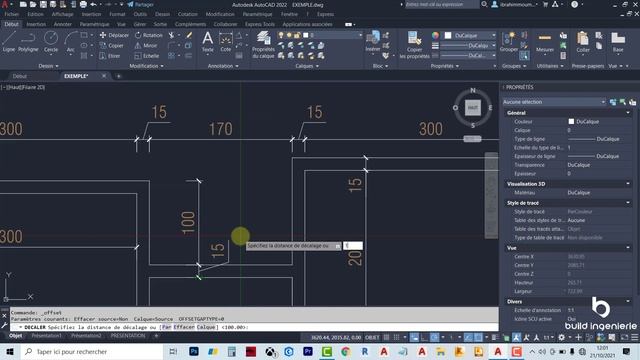This screenshot has height=360, width=640.
Task: Click the Partager share button
Action: [140, 4]
